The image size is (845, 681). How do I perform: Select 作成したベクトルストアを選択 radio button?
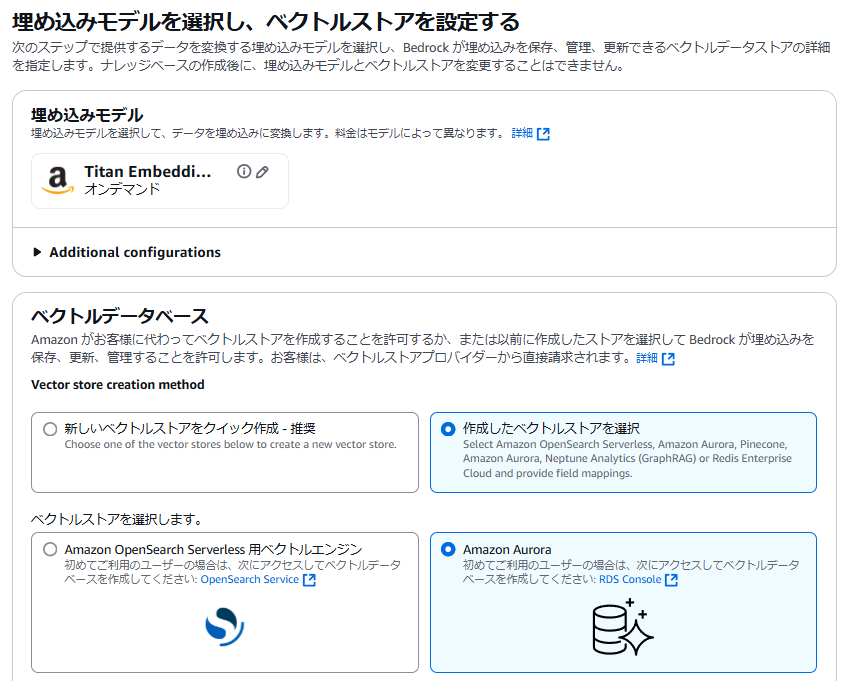pyautogui.click(x=448, y=429)
